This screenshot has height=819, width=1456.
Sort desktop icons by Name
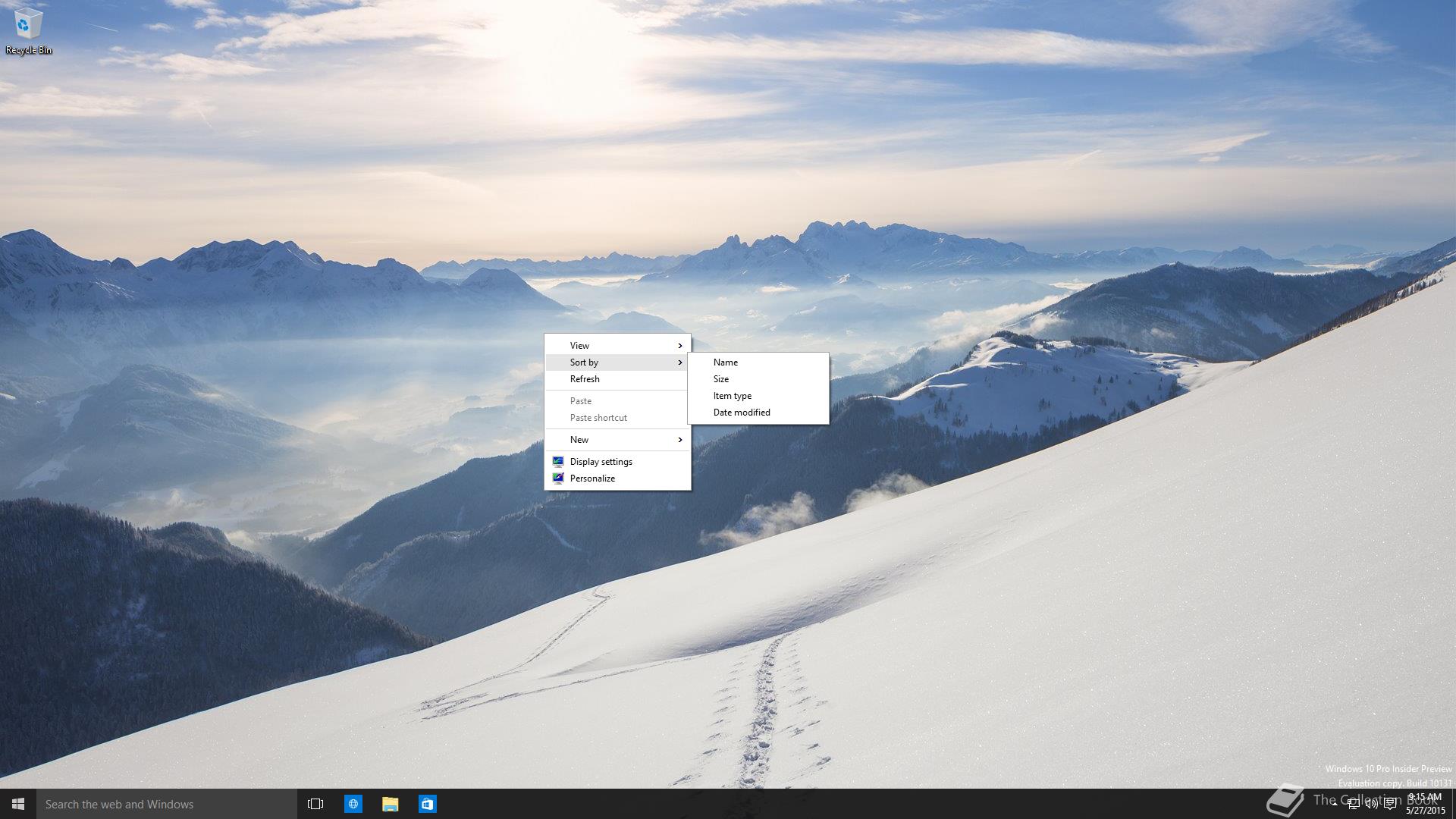[x=758, y=362]
